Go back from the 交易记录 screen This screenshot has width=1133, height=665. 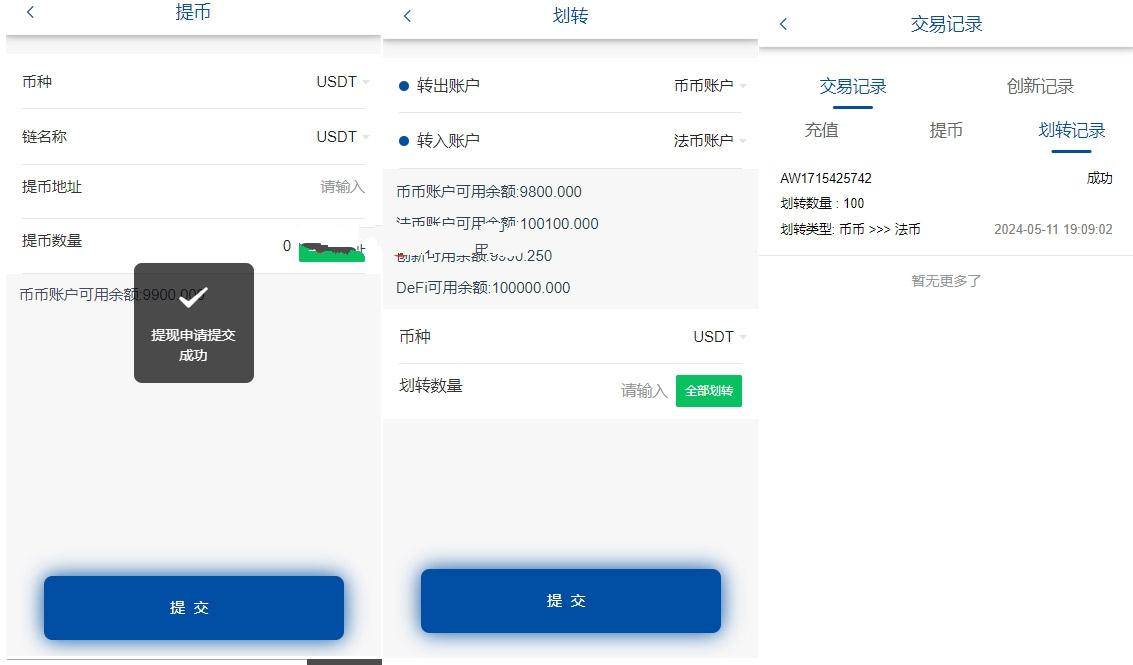pyautogui.click(x=783, y=24)
